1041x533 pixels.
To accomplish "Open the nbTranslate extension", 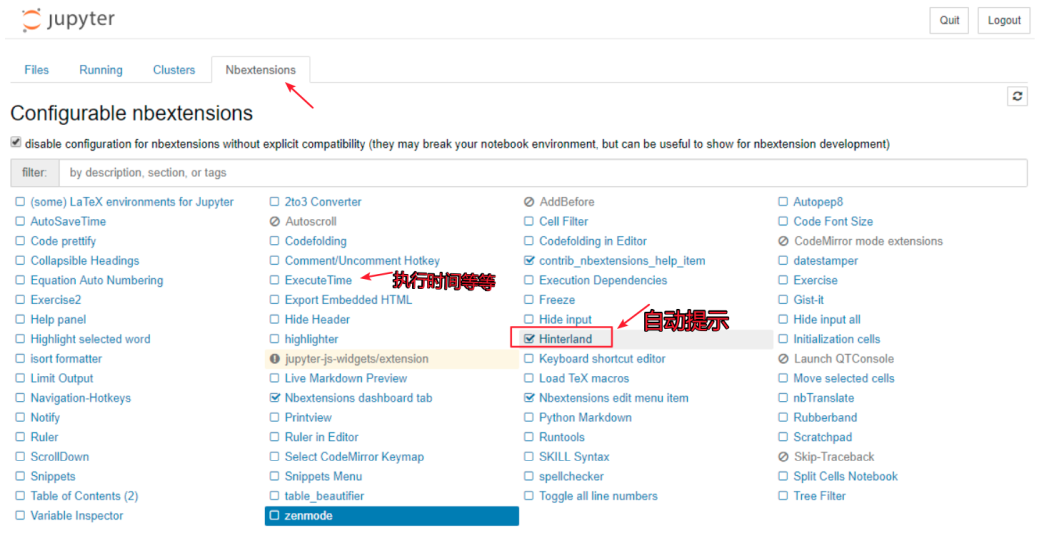I will point(823,398).
